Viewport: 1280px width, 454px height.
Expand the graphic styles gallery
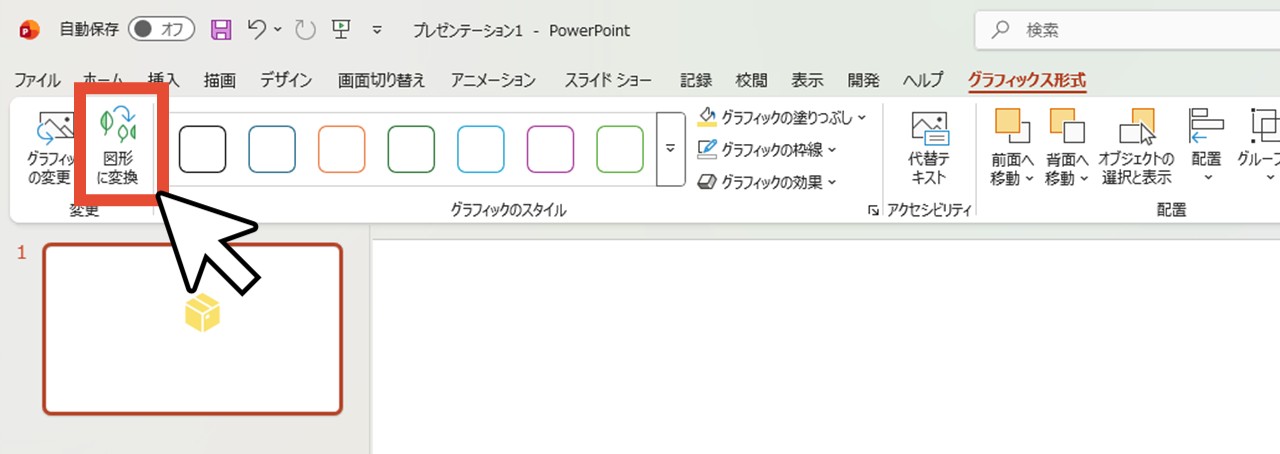(669, 149)
